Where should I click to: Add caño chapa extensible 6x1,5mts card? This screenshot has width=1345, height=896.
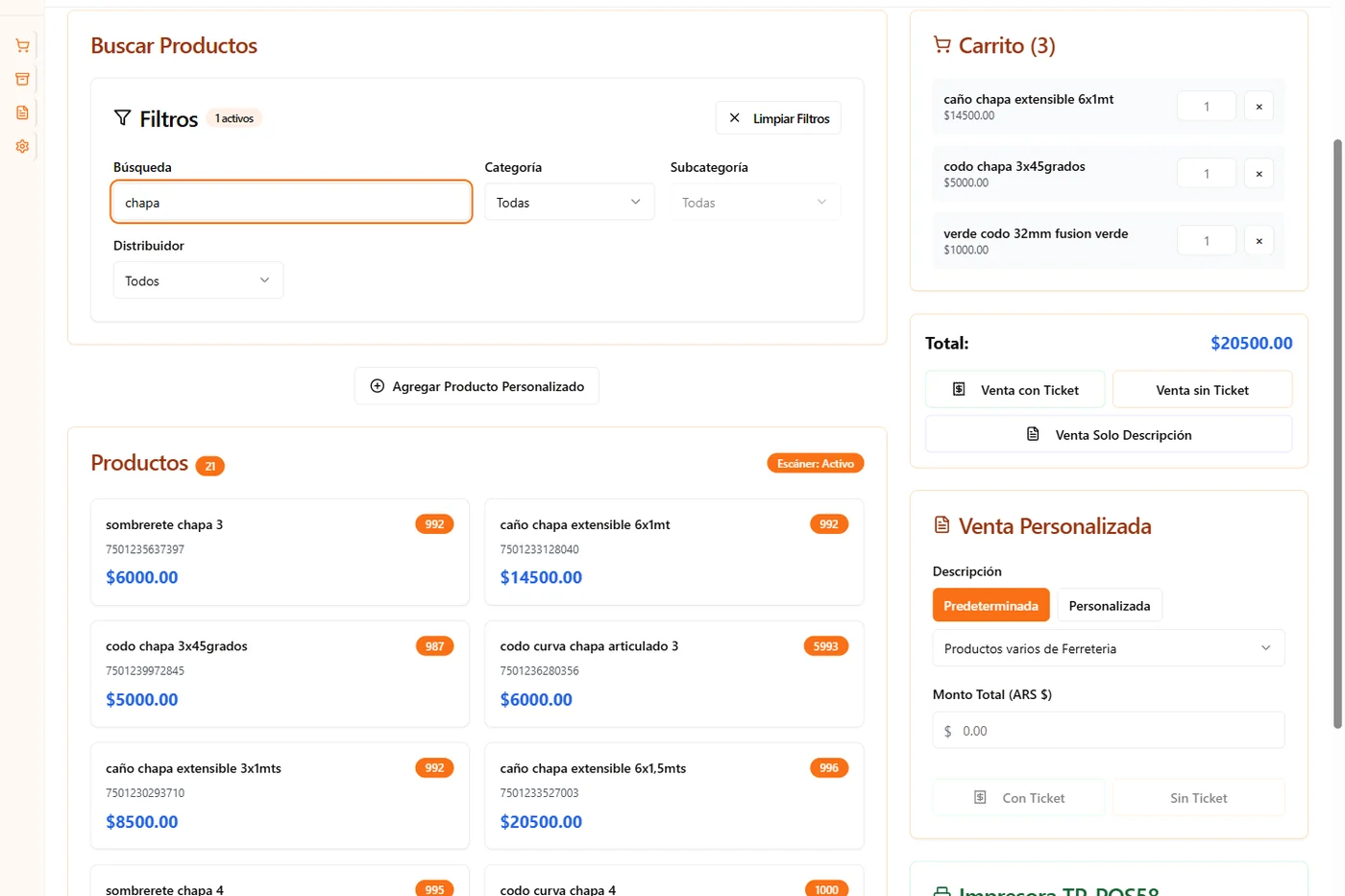tap(674, 795)
